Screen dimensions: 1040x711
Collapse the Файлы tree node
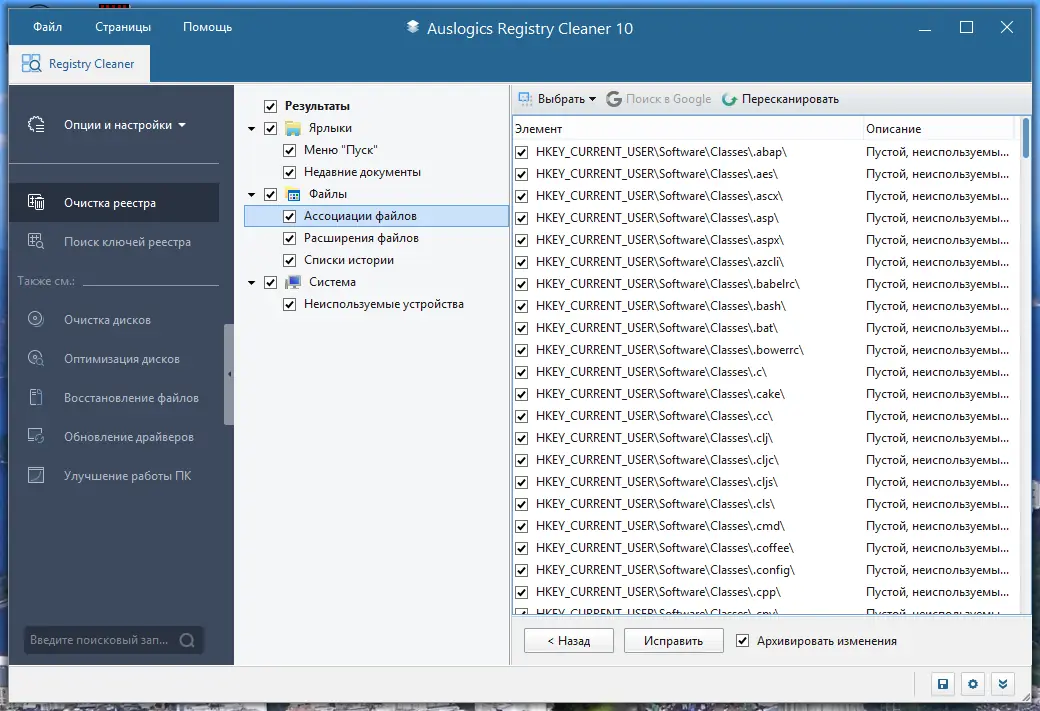(x=251, y=195)
